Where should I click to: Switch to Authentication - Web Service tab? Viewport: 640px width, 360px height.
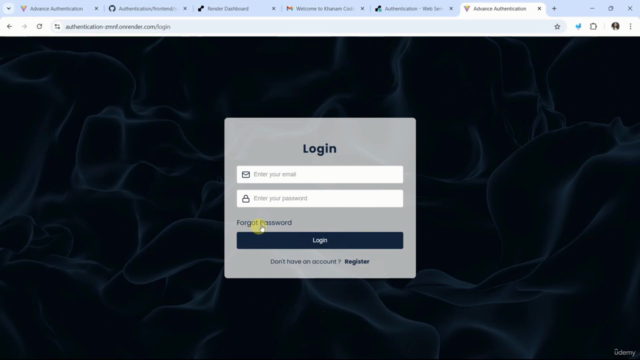tap(413, 9)
